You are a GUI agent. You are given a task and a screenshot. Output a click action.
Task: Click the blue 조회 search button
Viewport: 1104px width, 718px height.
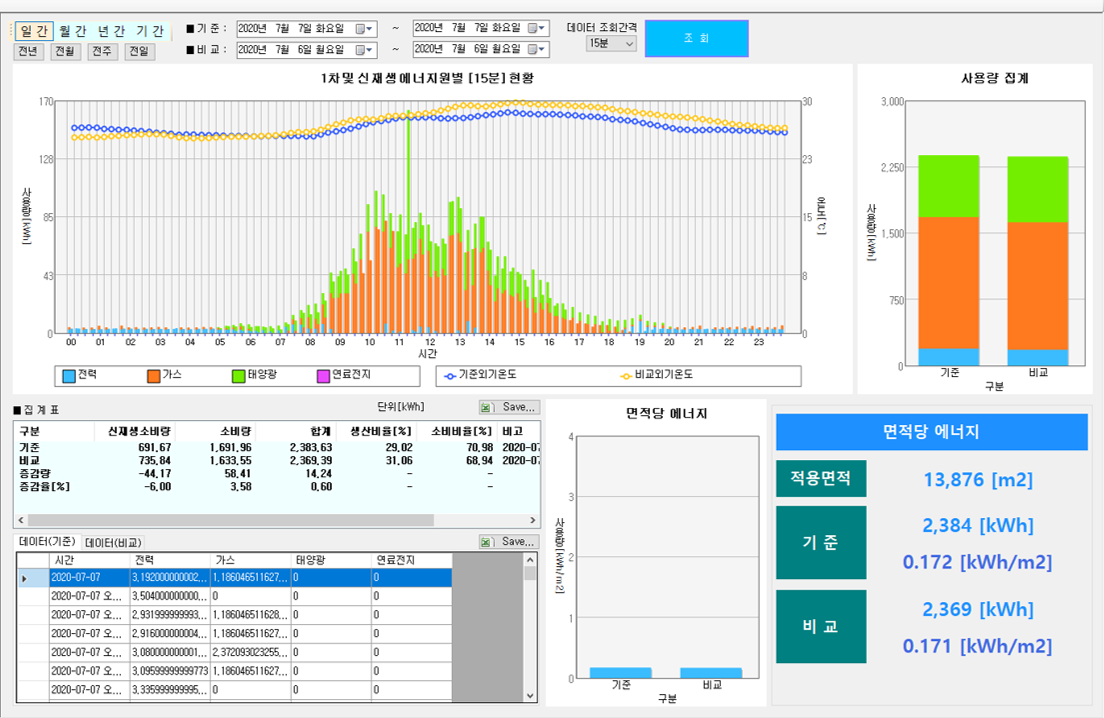696,38
